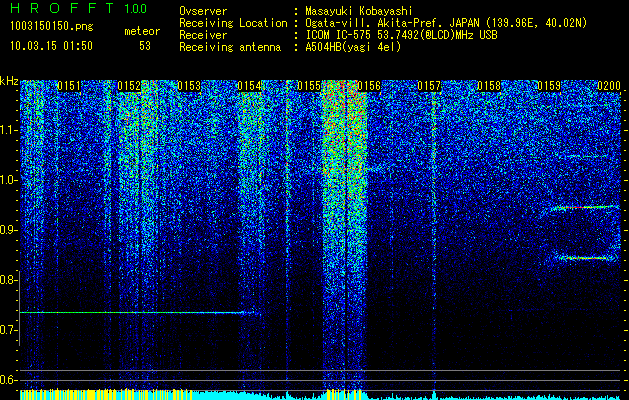Click the 0154 time marker
Viewport: 629px width, 400px height.
(x=249, y=86)
